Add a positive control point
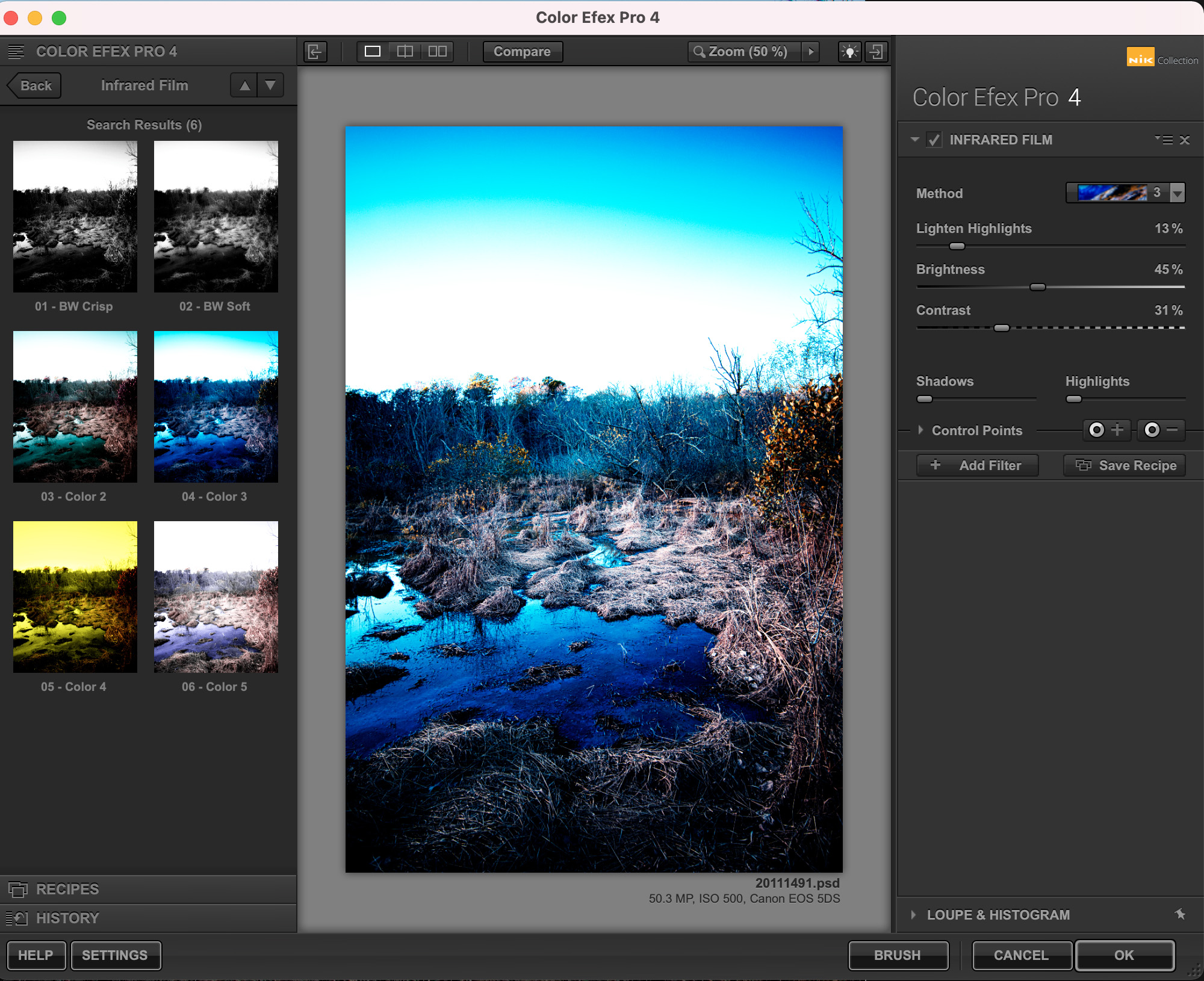This screenshot has width=1204, height=981. pos(1106,430)
